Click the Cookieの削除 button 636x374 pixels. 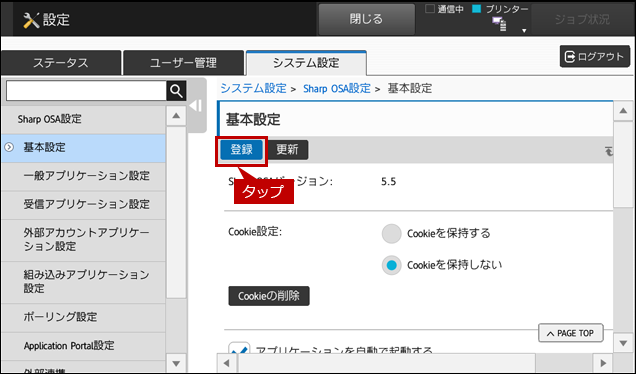click(269, 296)
